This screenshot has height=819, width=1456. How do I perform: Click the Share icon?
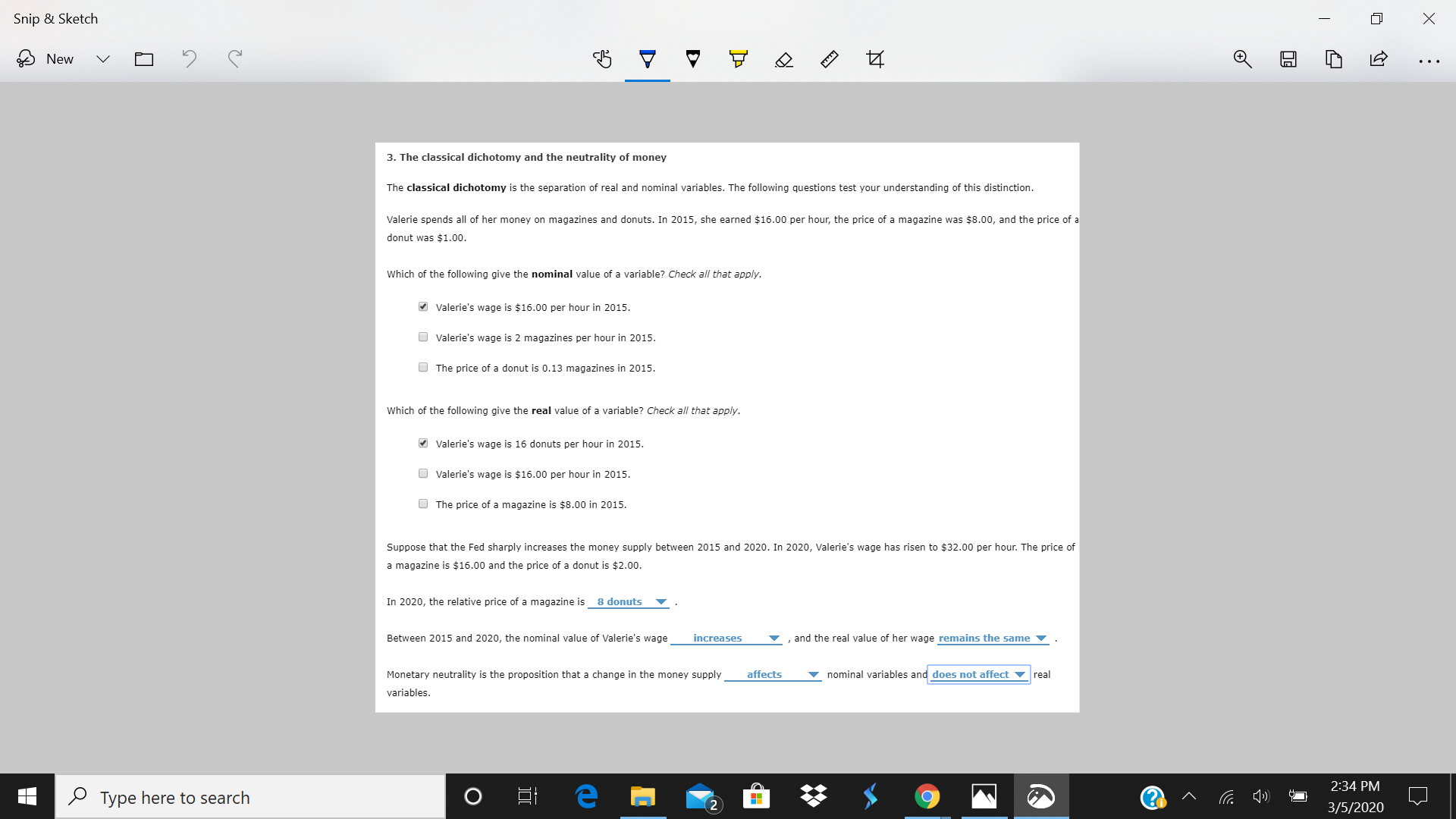1378,57
